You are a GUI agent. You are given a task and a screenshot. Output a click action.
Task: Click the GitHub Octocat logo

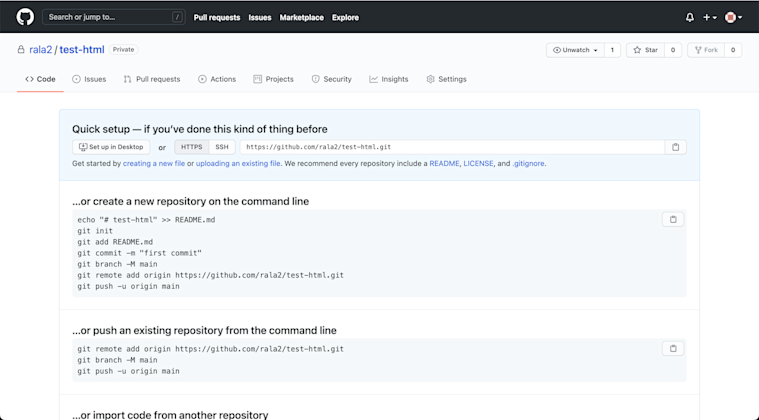[25, 17]
